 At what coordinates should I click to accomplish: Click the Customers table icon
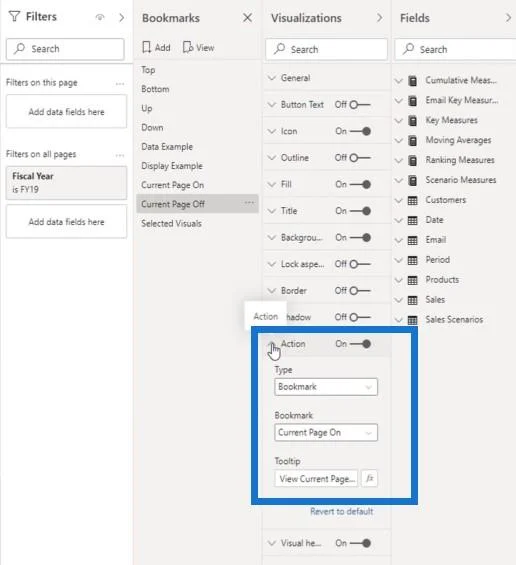click(413, 200)
